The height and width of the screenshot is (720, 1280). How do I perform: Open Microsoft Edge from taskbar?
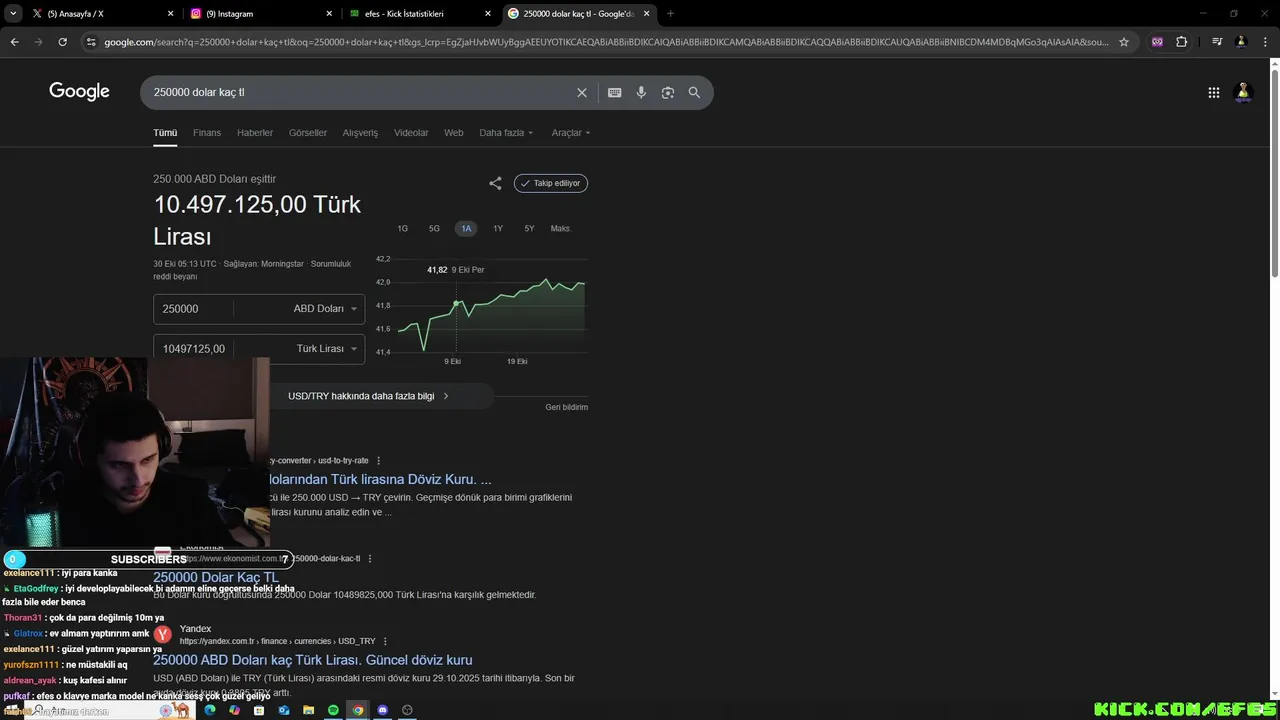[x=210, y=710]
